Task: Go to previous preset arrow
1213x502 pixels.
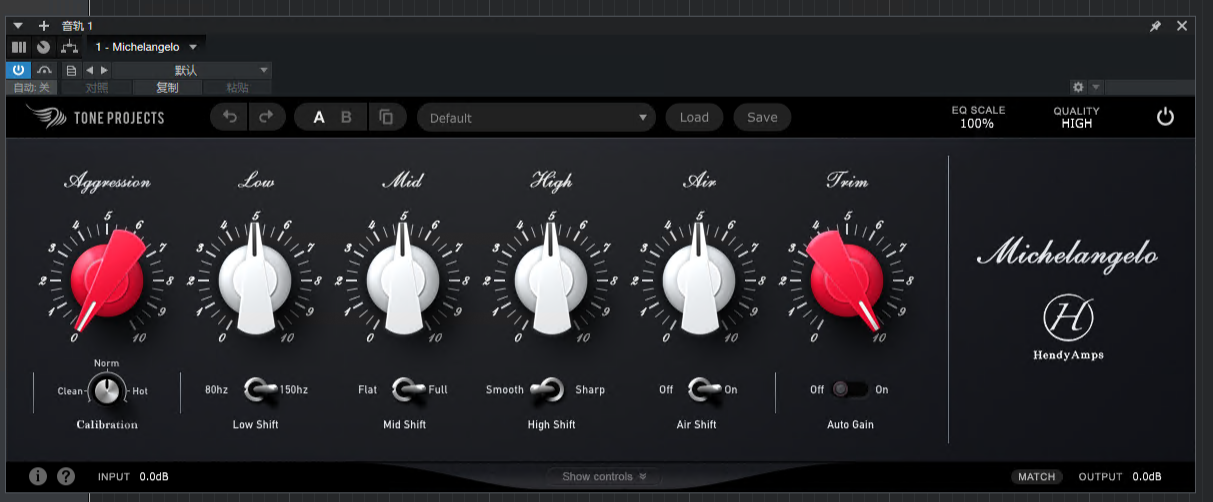Action: pyautogui.click(x=89, y=70)
